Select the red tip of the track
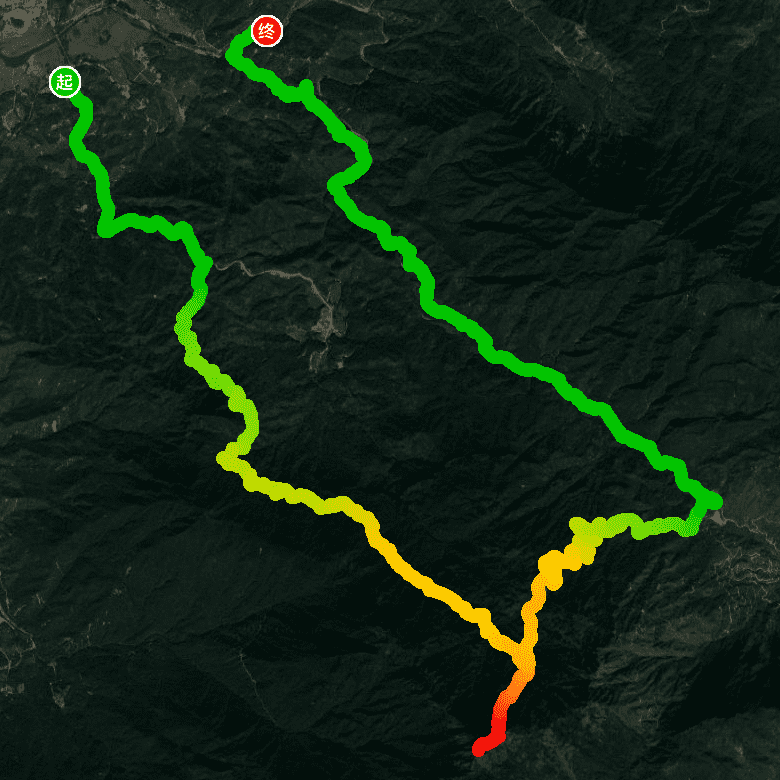Screen dimensions: 780x780 pos(480,747)
